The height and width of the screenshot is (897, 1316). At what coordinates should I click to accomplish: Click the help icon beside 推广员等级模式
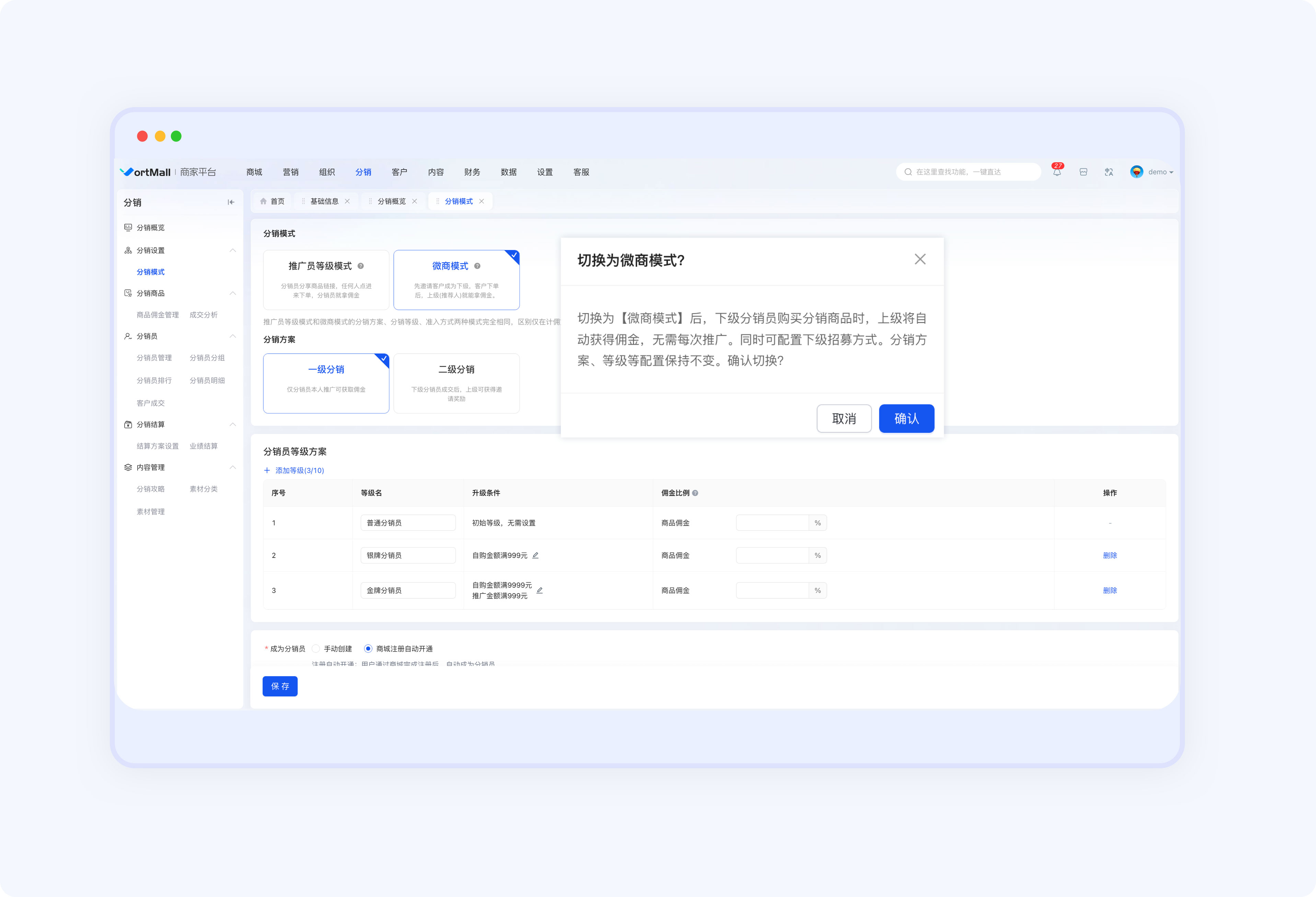[x=361, y=266]
